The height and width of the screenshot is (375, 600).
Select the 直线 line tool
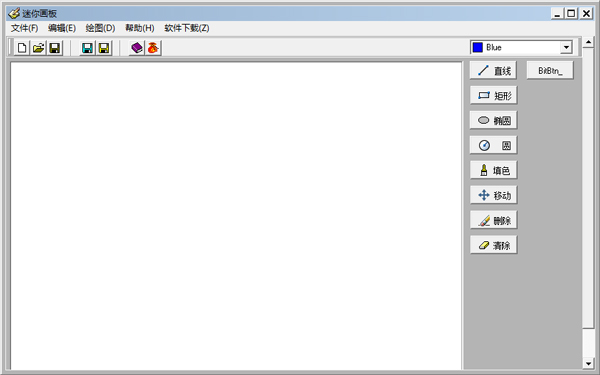494,70
